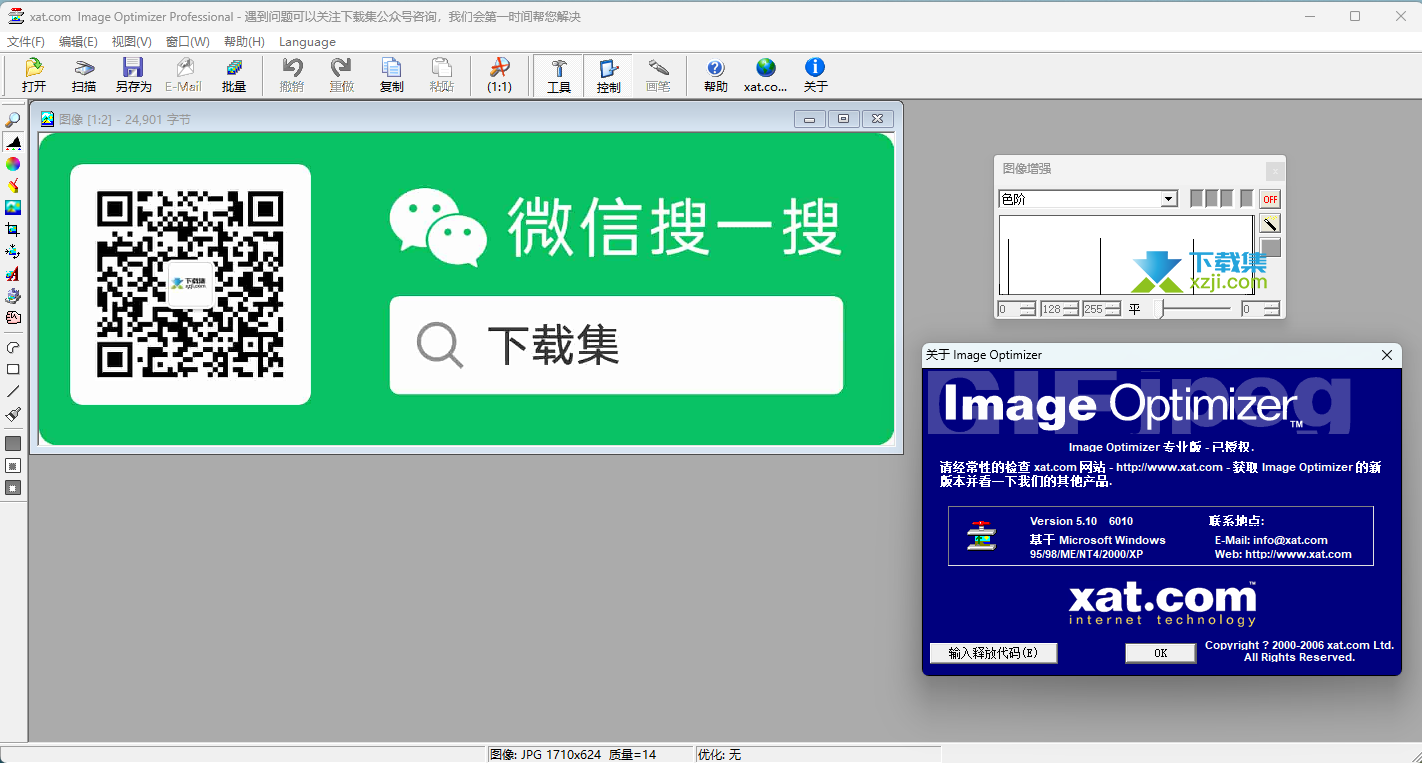Select the freehand lasso shape tool
Screen dimensions: 1422x763
point(13,347)
